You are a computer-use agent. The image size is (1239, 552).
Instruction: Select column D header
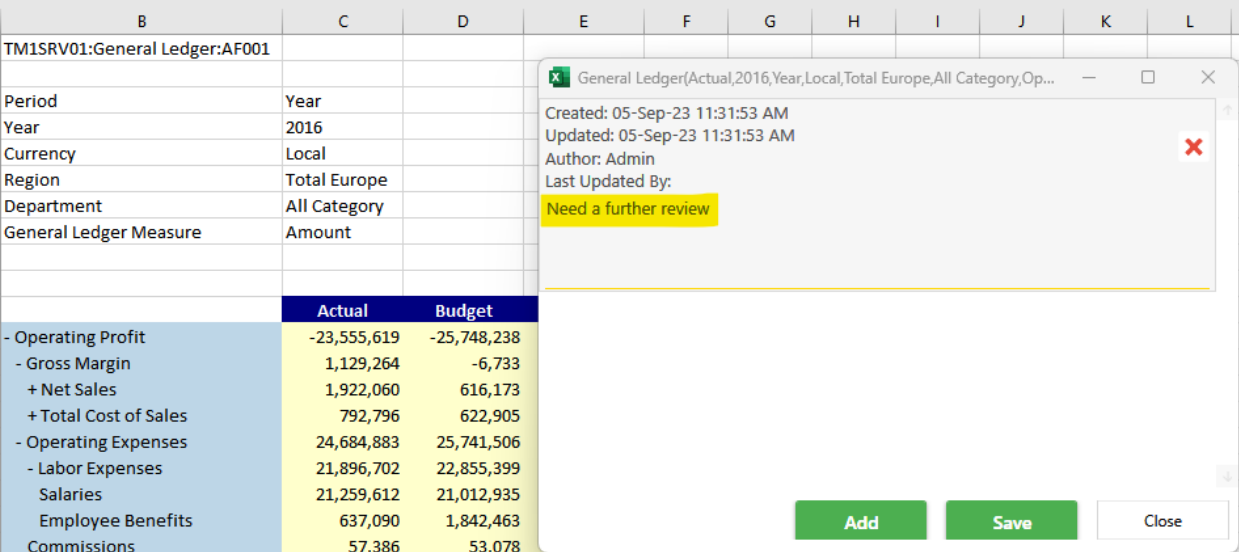click(463, 20)
